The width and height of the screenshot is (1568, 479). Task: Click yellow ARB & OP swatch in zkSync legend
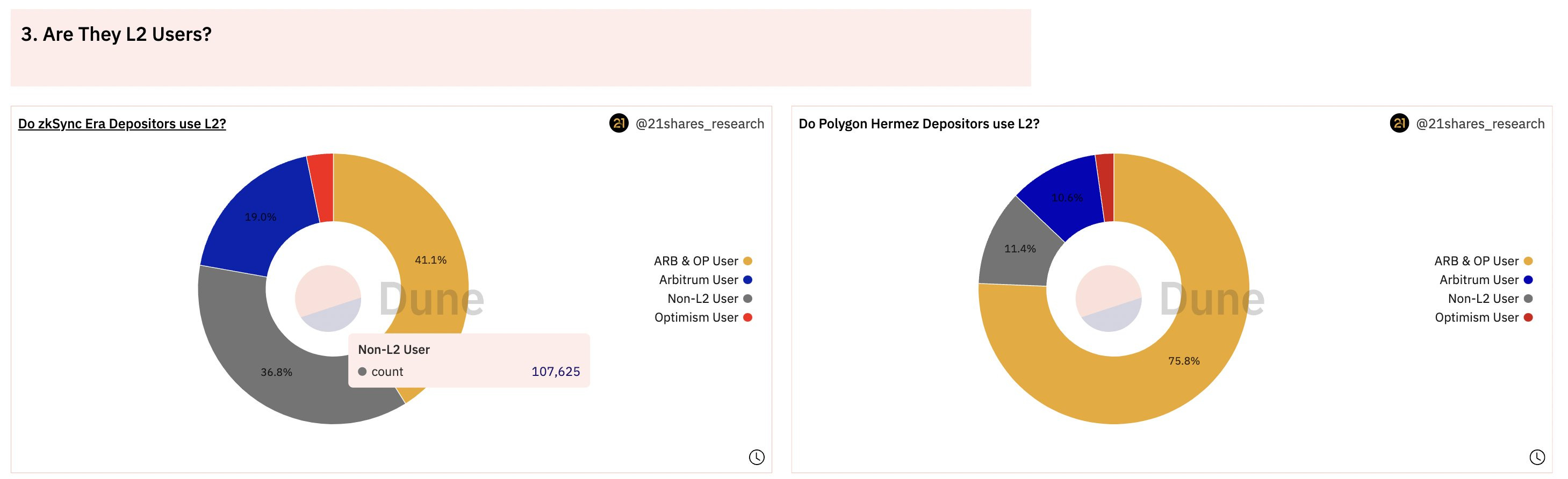point(747,261)
